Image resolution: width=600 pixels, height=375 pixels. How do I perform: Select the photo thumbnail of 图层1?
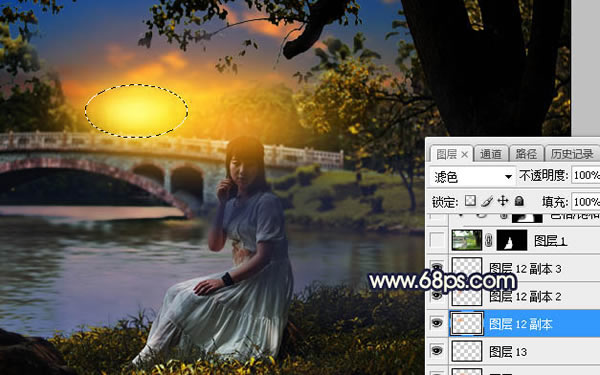coord(467,240)
